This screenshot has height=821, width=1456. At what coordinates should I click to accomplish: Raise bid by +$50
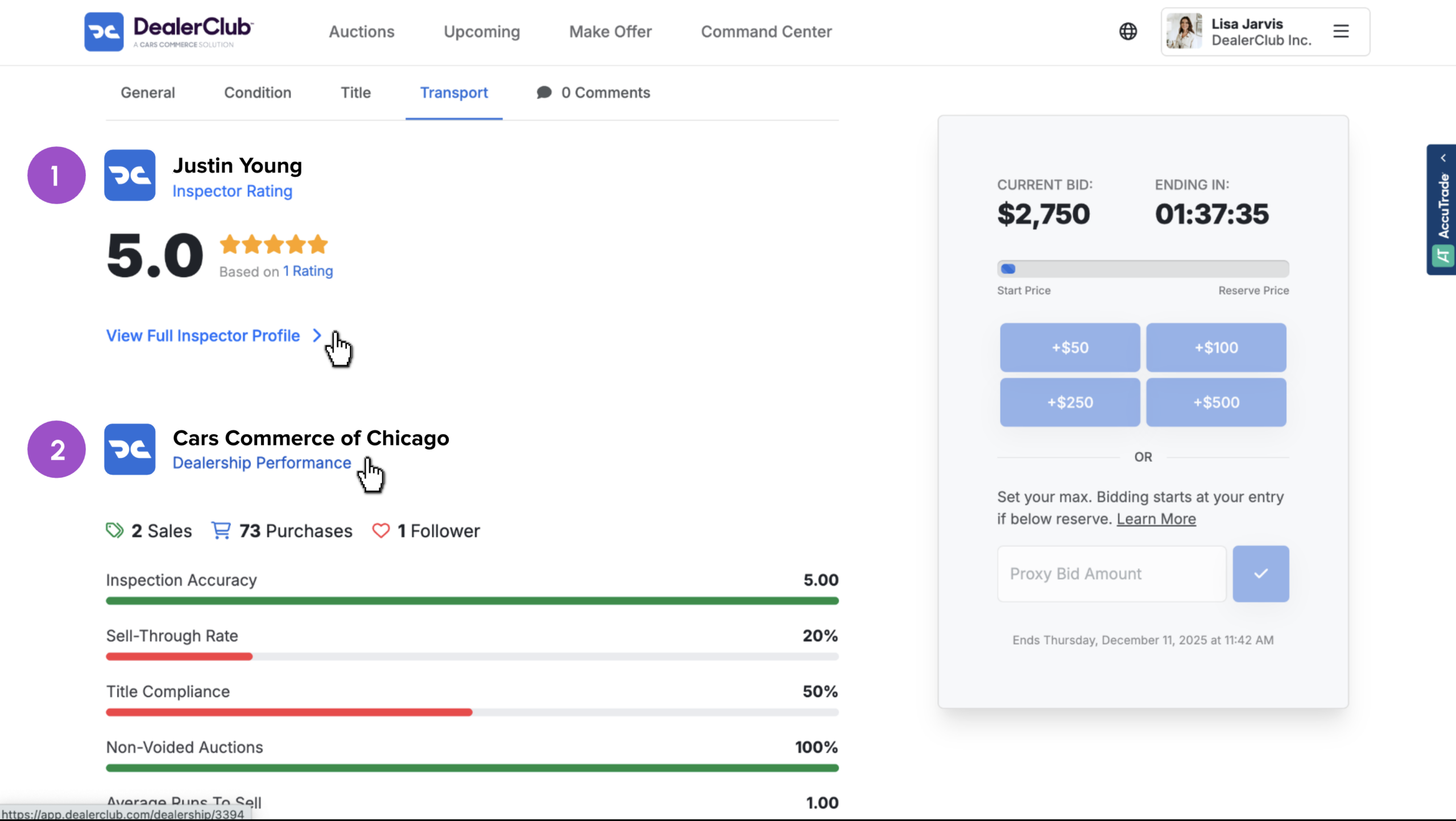click(1070, 348)
